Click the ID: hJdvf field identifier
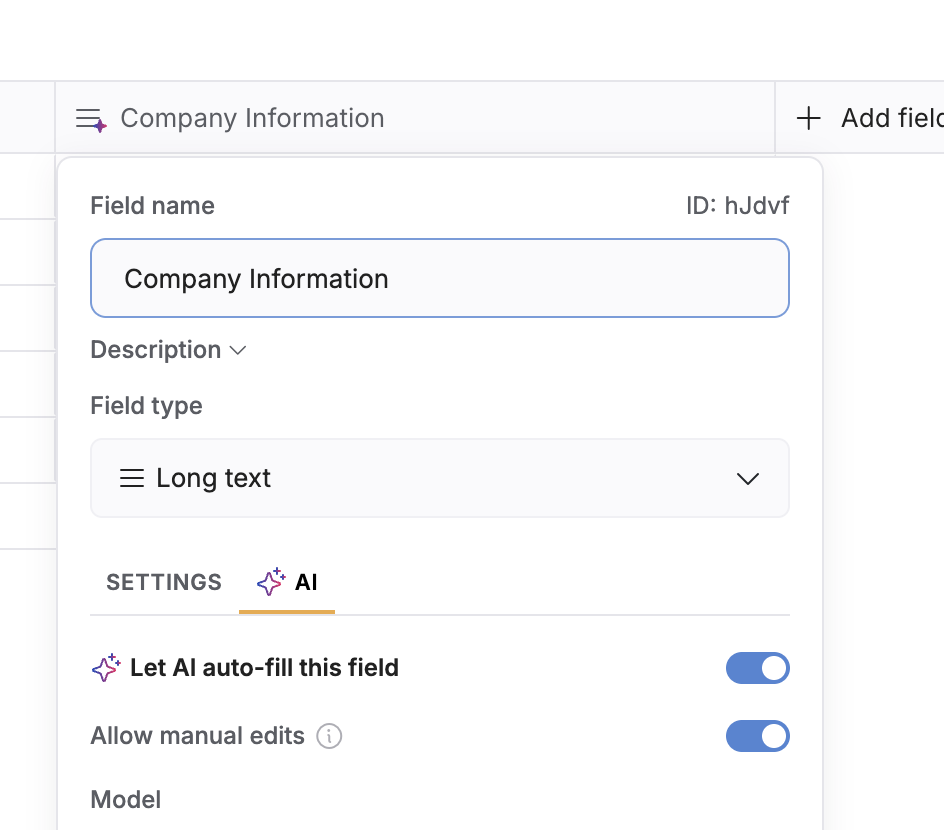 tap(737, 206)
